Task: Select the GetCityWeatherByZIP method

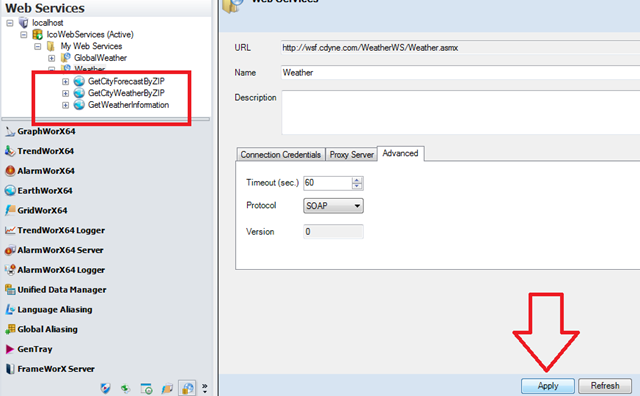Action: pos(126,93)
